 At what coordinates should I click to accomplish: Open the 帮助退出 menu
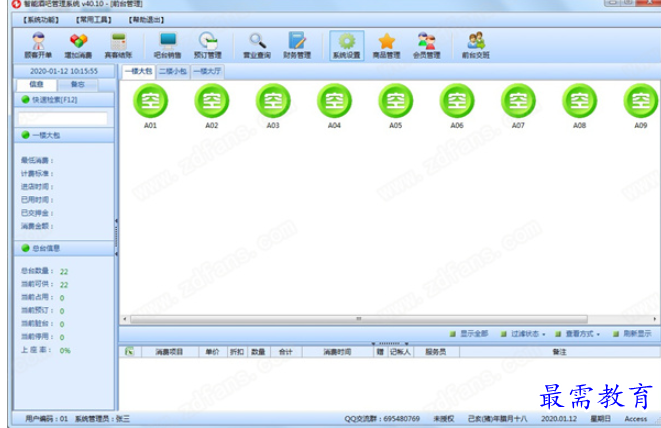click(x=146, y=20)
